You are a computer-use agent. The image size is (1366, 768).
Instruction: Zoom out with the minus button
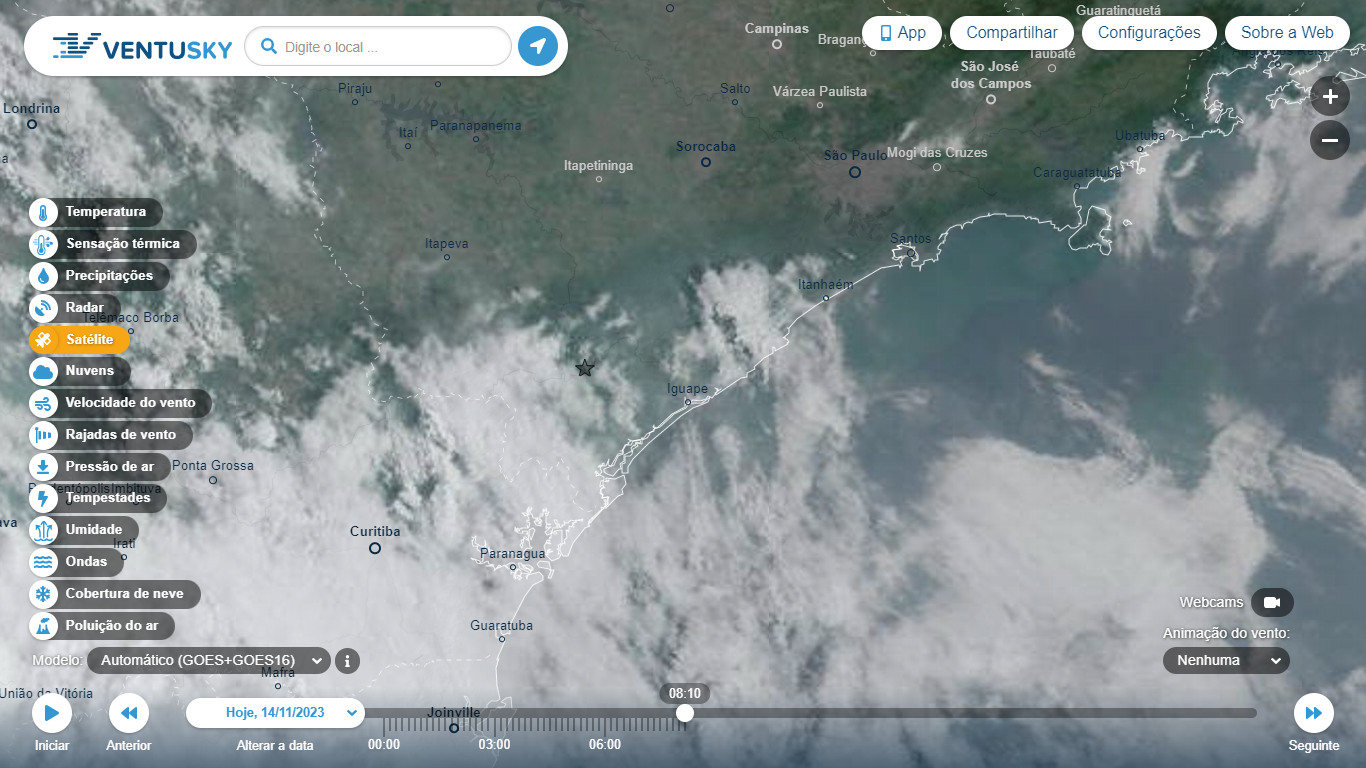(x=1330, y=140)
